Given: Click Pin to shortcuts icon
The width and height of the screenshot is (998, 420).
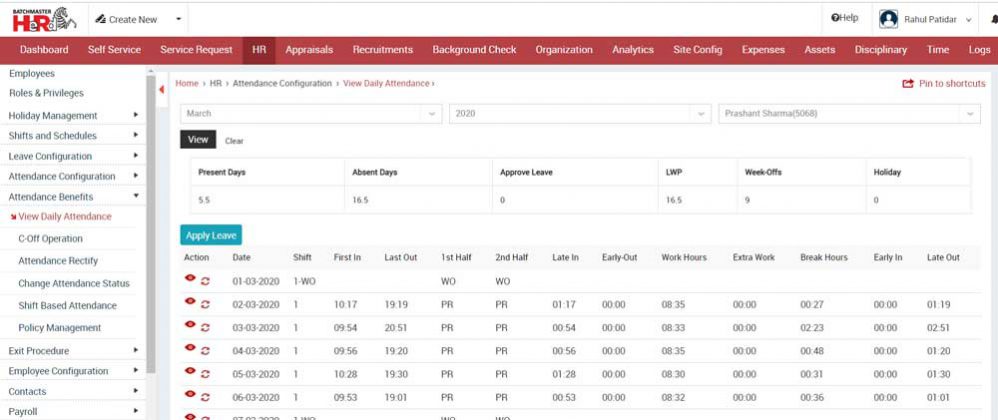Looking at the screenshot, I should 908,84.
